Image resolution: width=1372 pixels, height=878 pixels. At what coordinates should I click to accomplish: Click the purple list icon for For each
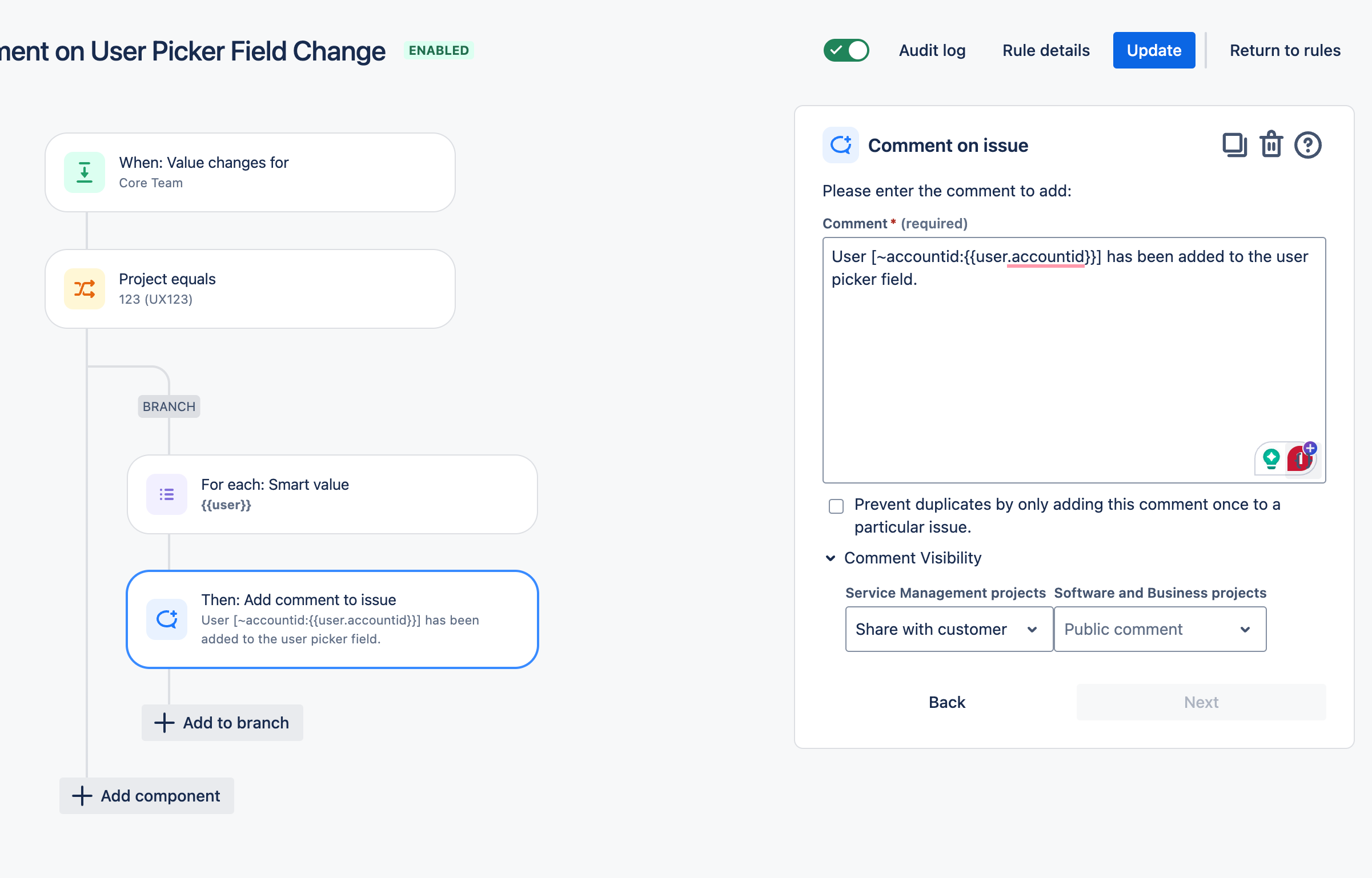coord(167,494)
